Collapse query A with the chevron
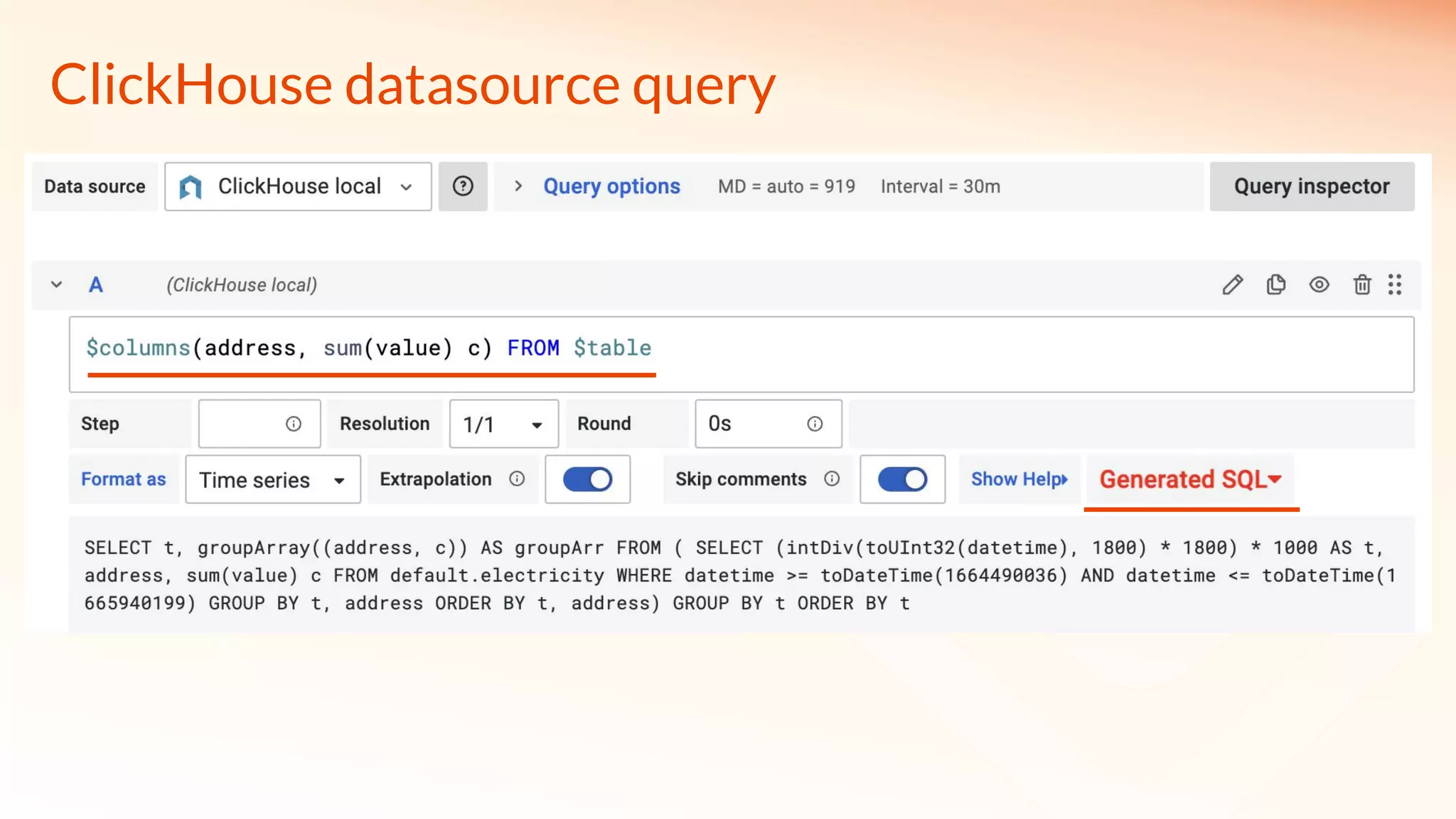Screen dimensions: 1456x819 click(56, 285)
